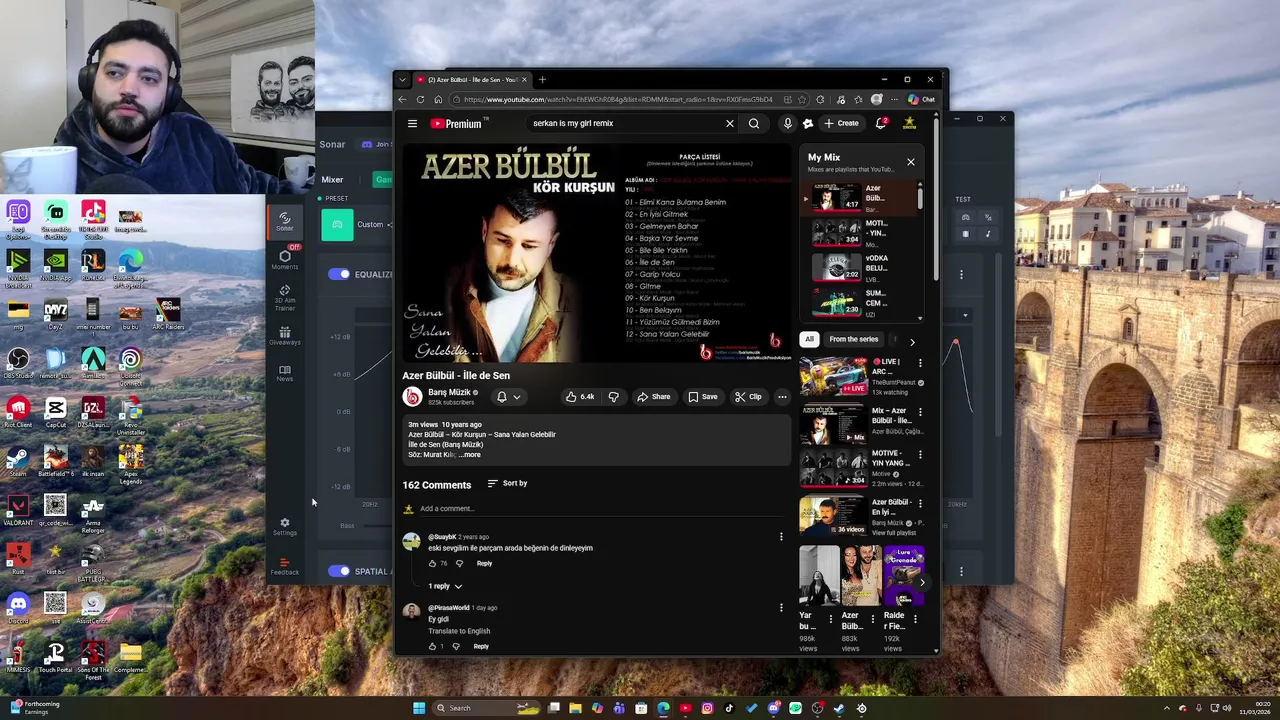Open Moments in SteelSeries sidebar
1280x720 pixels.
tap(285, 260)
